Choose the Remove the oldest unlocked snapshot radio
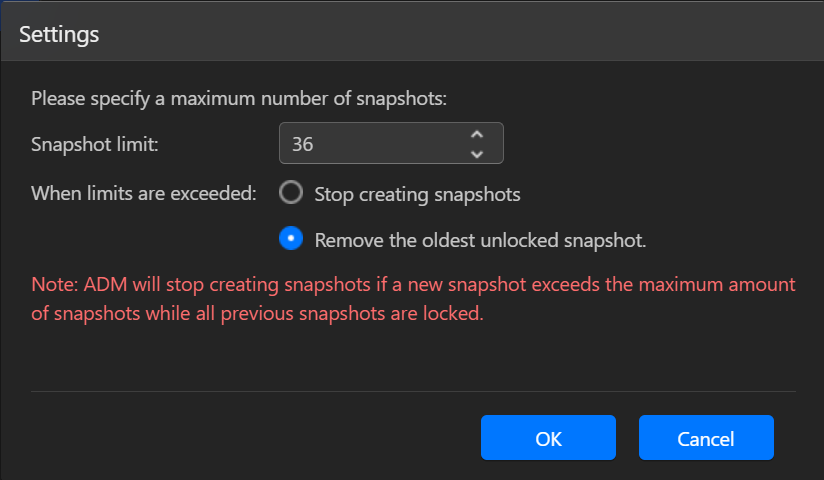This screenshot has width=824, height=480. tap(290, 239)
